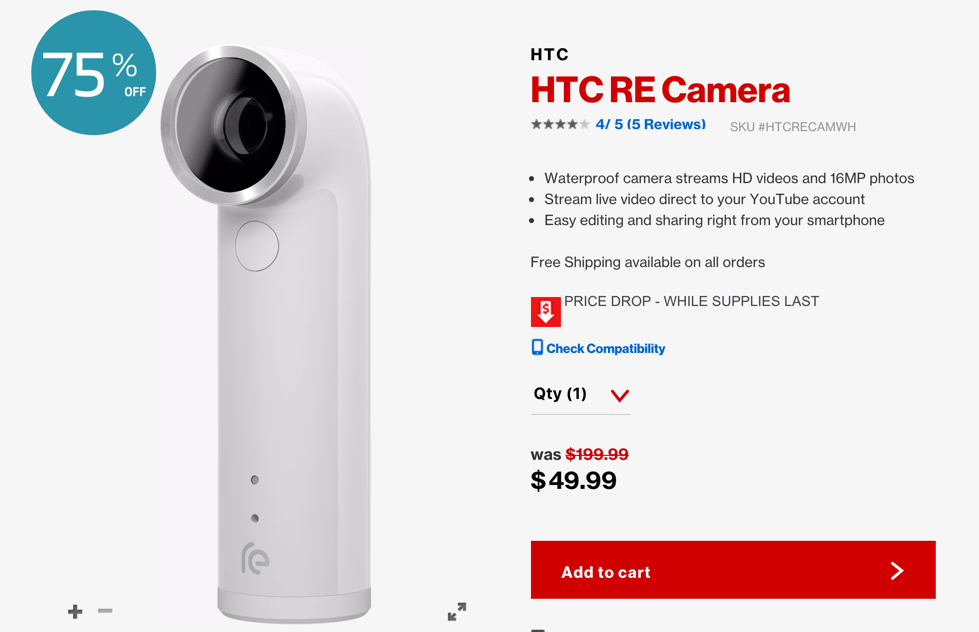The height and width of the screenshot is (632, 979).
Task: Open the Check Compatibility link
Action: (606, 348)
